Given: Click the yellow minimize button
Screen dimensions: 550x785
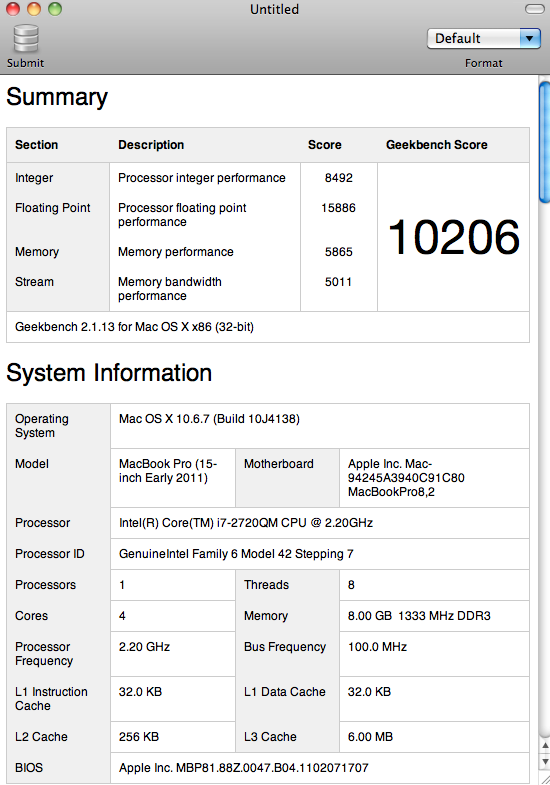Looking at the screenshot, I should [x=34, y=9].
